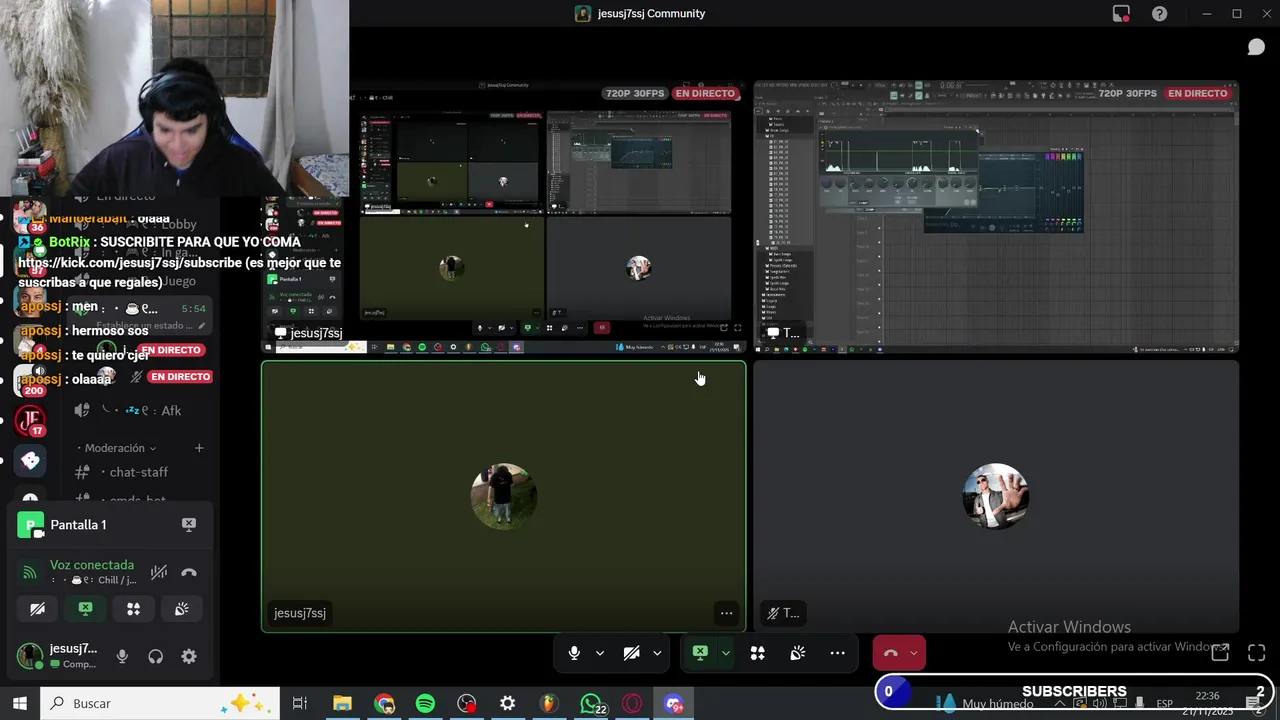Create channel in Moderación with plus
1280x720 pixels.
pyautogui.click(x=199, y=448)
